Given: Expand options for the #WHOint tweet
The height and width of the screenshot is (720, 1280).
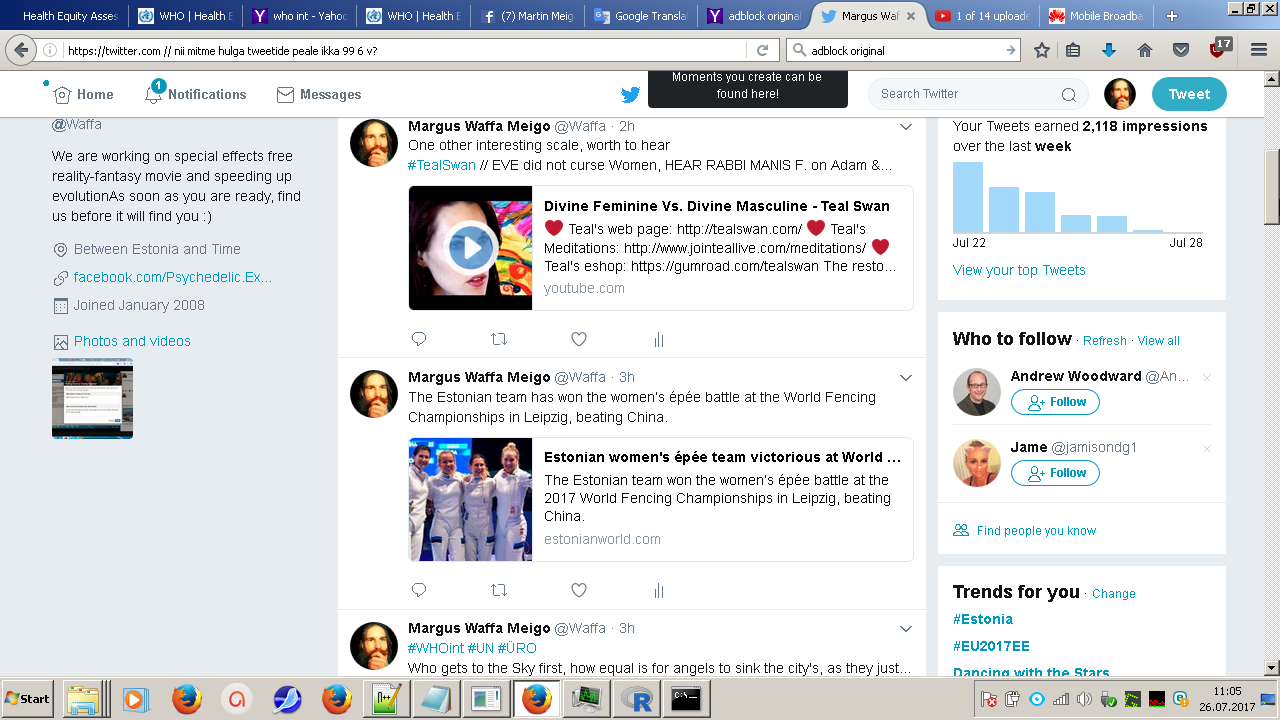Looking at the screenshot, I should pyautogui.click(x=906, y=629).
